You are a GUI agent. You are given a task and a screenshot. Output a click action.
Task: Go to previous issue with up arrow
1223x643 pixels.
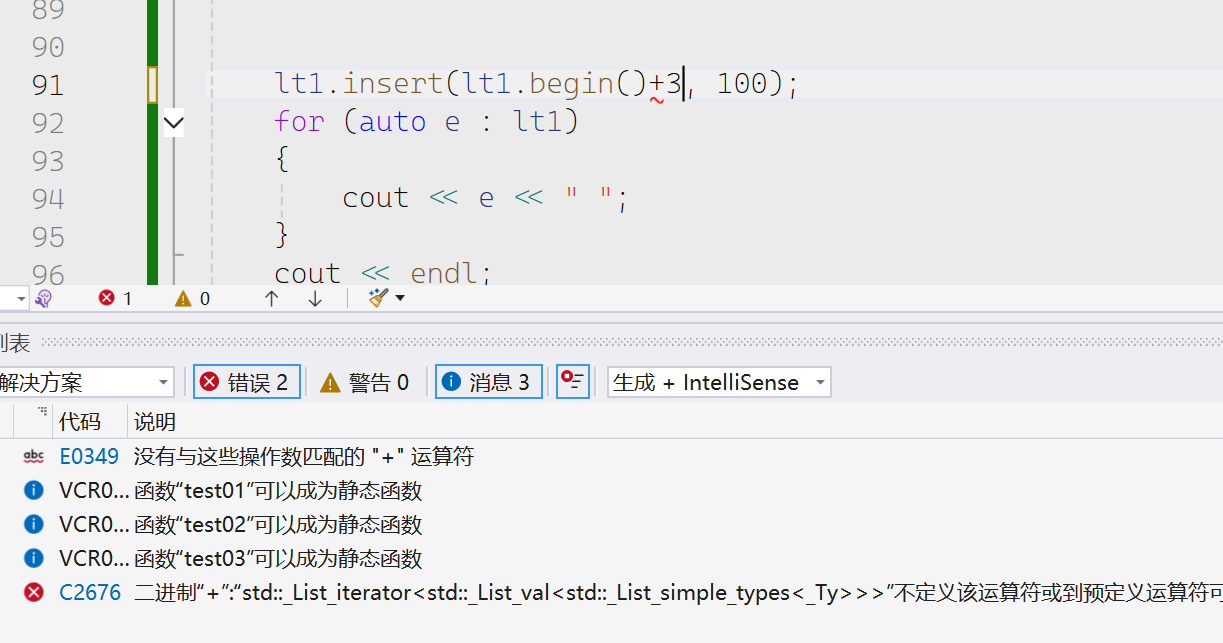[x=271, y=298]
